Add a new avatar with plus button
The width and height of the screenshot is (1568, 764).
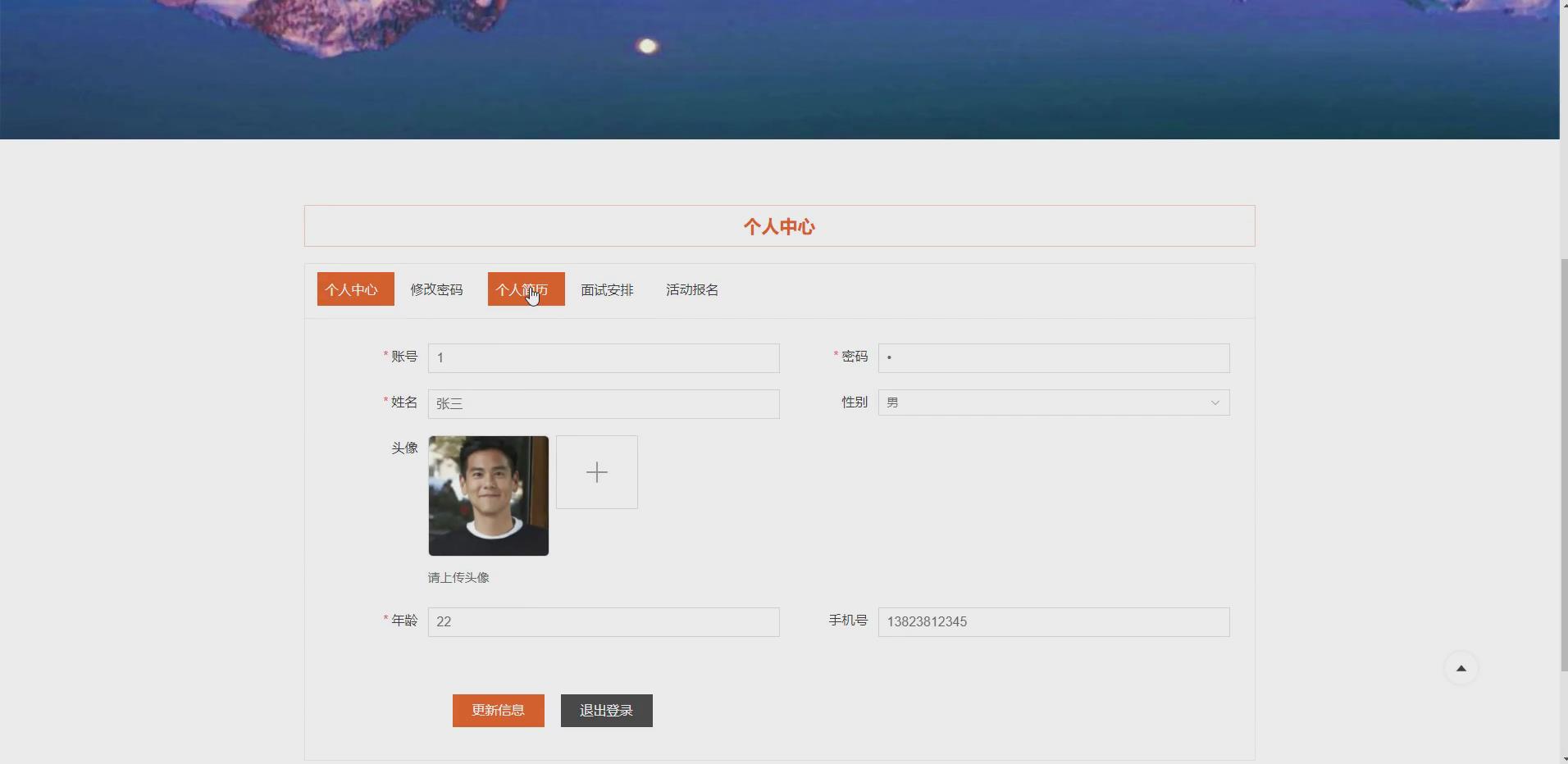click(x=597, y=472)
